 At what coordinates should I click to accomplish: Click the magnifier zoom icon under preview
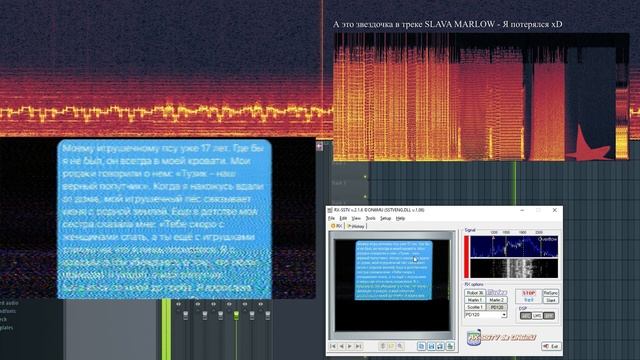click(400, 346)
